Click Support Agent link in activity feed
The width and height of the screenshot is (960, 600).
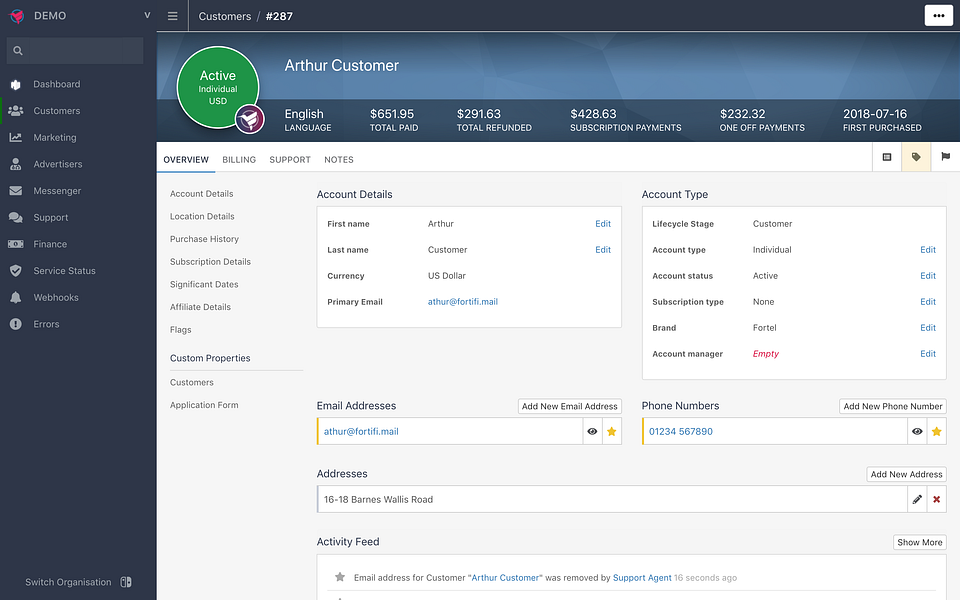642,578
